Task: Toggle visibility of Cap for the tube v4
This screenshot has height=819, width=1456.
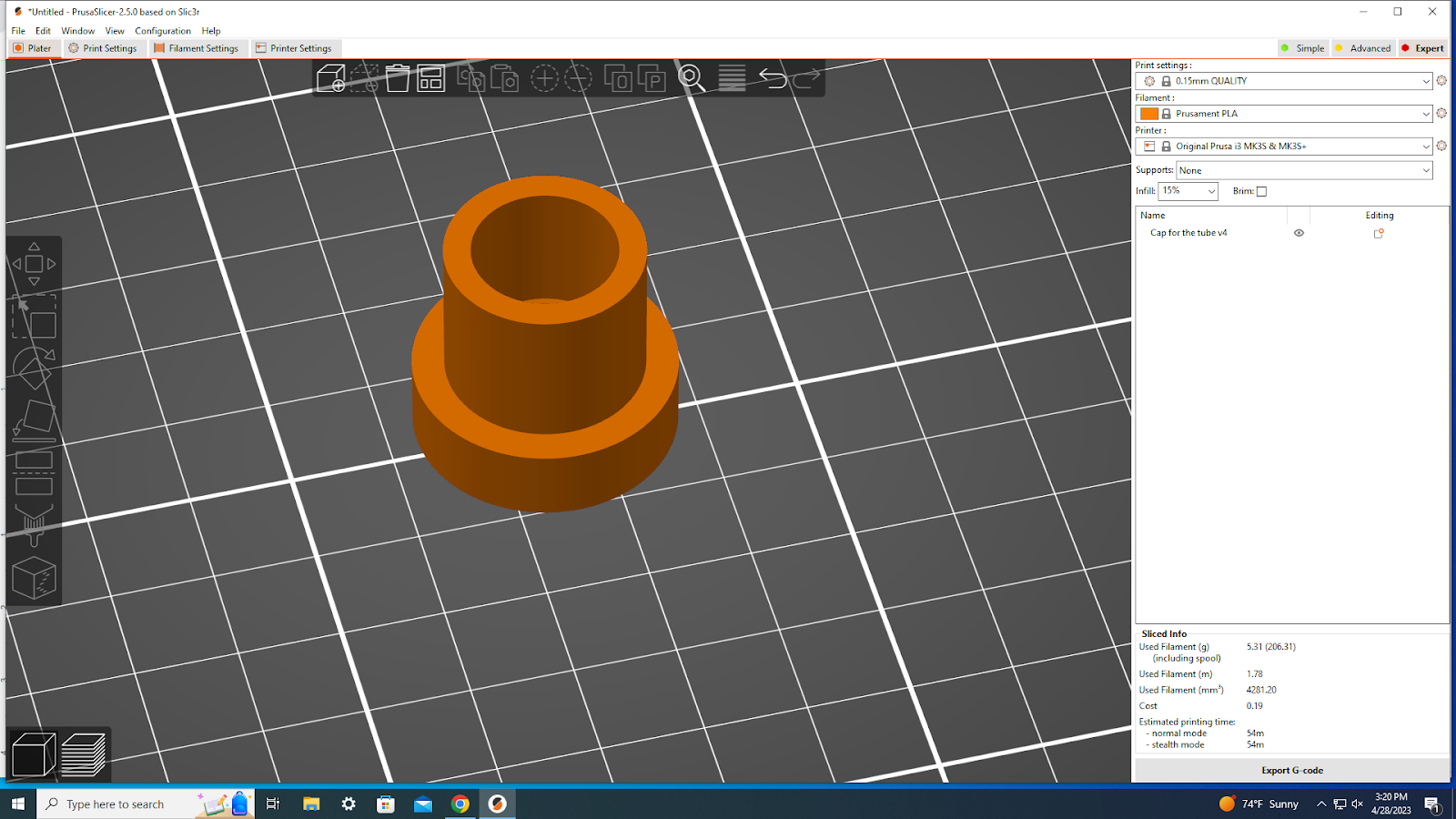Action: (1299, 233)
